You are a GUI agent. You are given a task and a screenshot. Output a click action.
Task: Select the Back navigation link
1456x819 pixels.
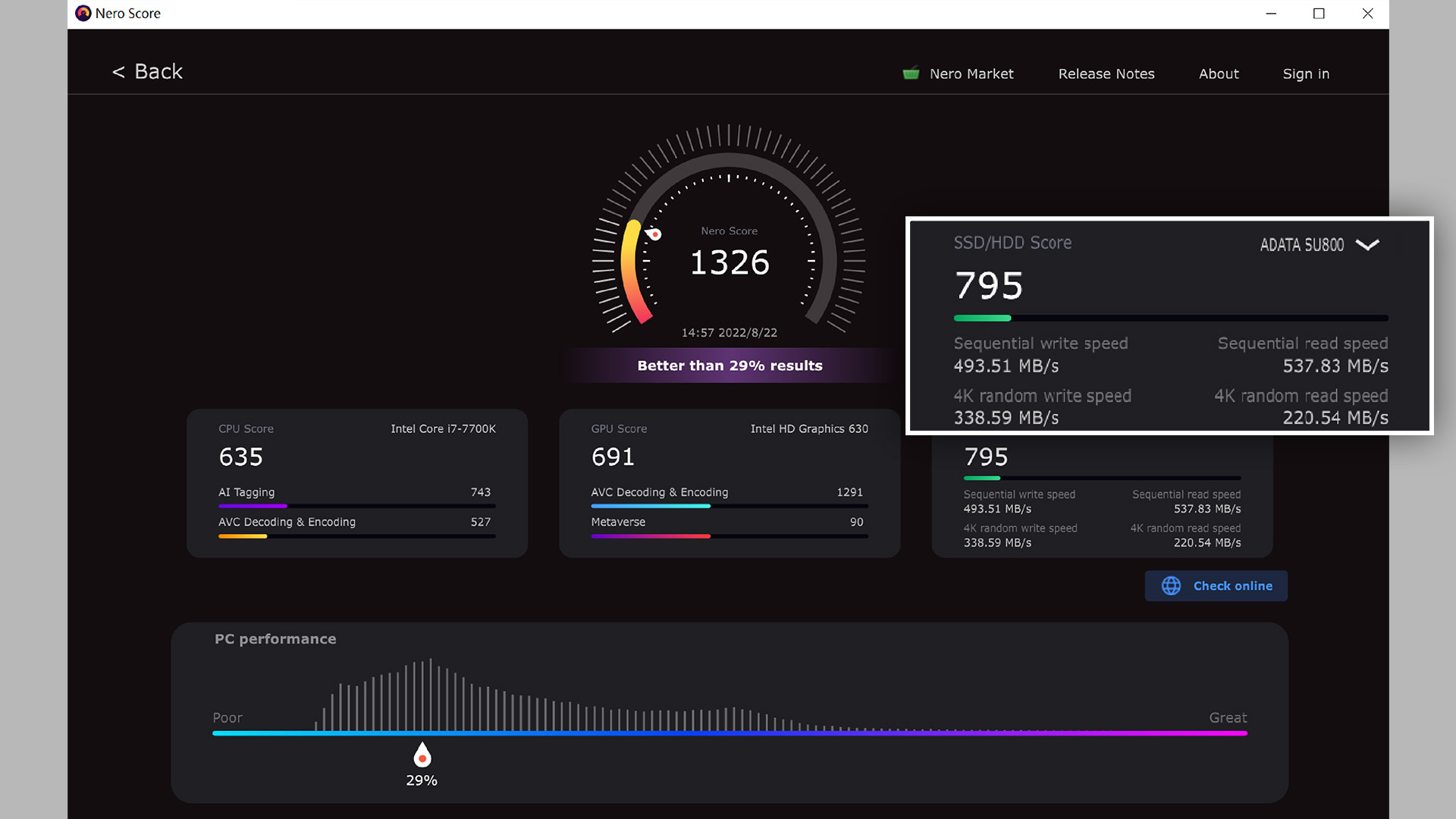(x=149, y=71)
